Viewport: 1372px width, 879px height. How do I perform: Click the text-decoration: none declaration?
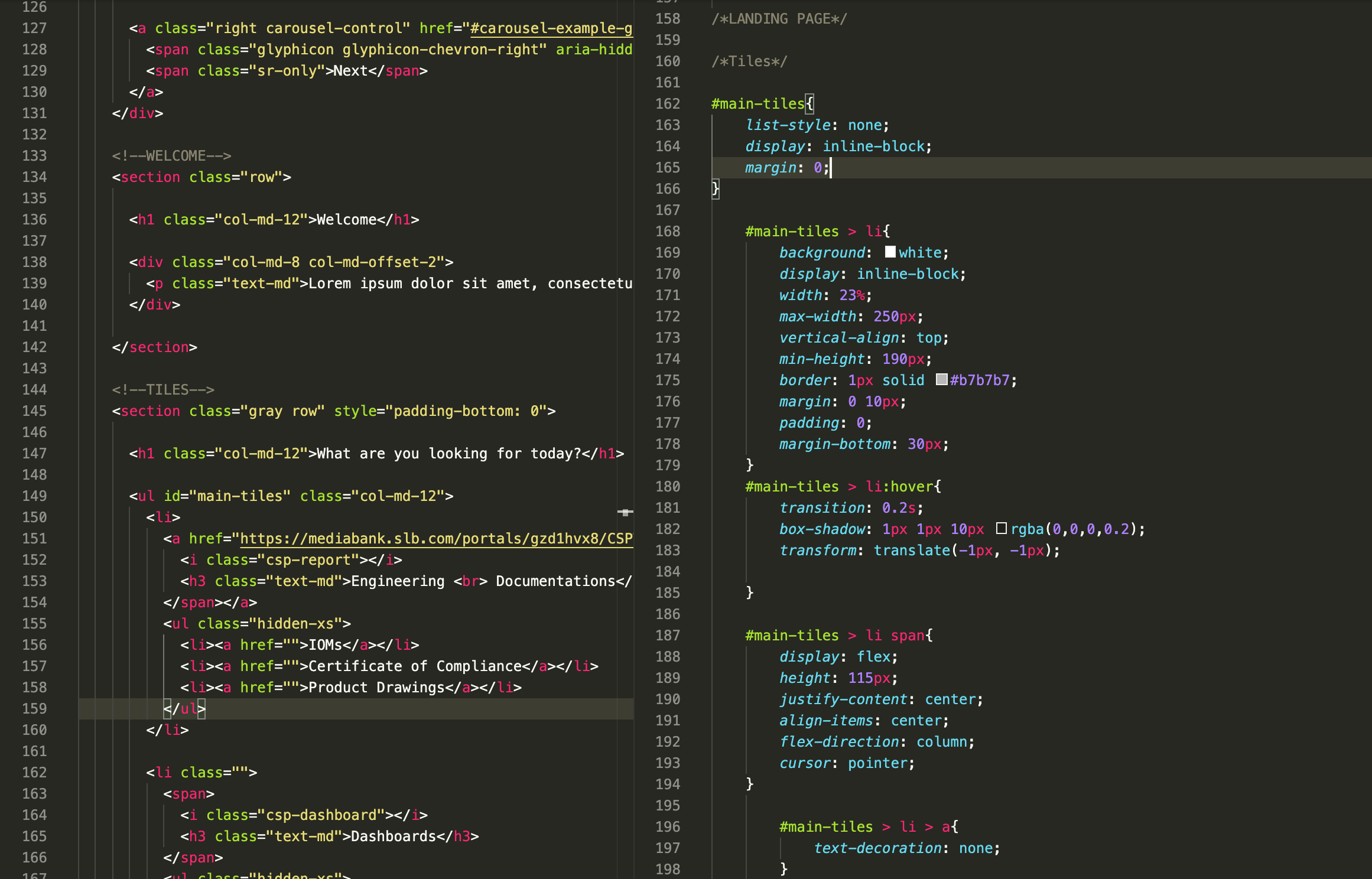pos(907,848)
